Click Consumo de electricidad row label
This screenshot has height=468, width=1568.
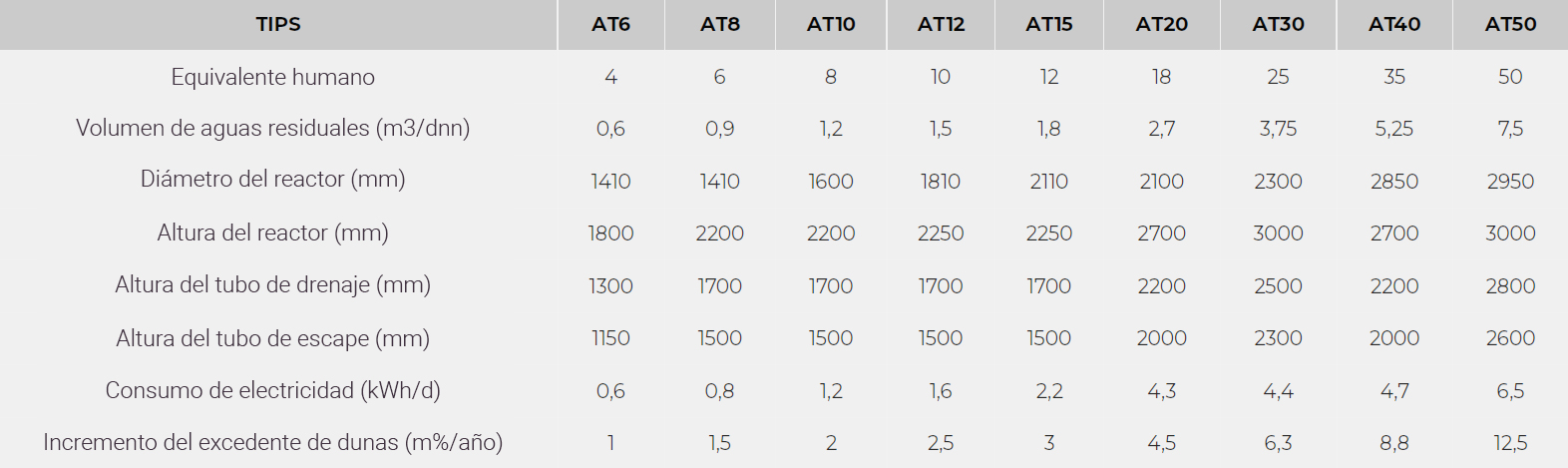[x=273, y=390]
